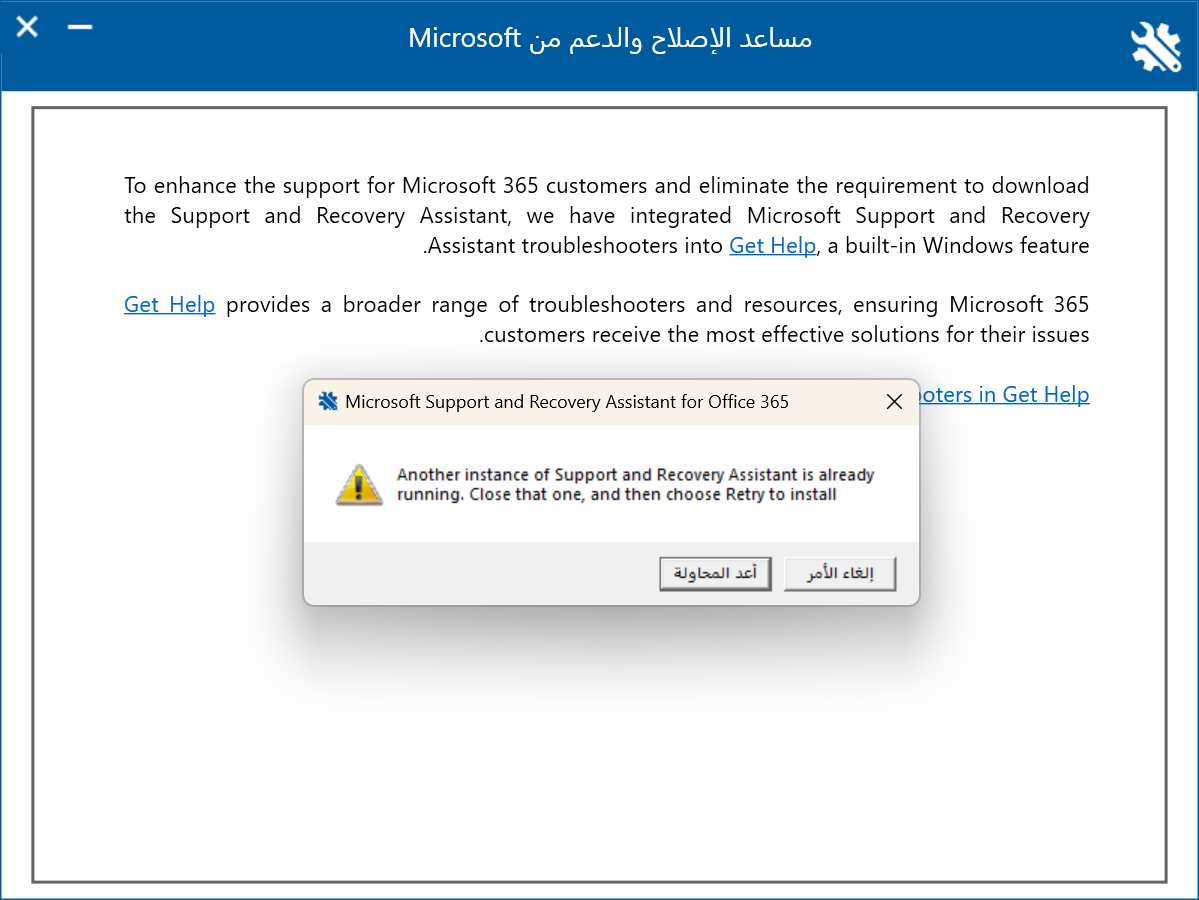Follow the Get Help link starting second paragraph
The image size is (1199, 900).
pos(169,305)
